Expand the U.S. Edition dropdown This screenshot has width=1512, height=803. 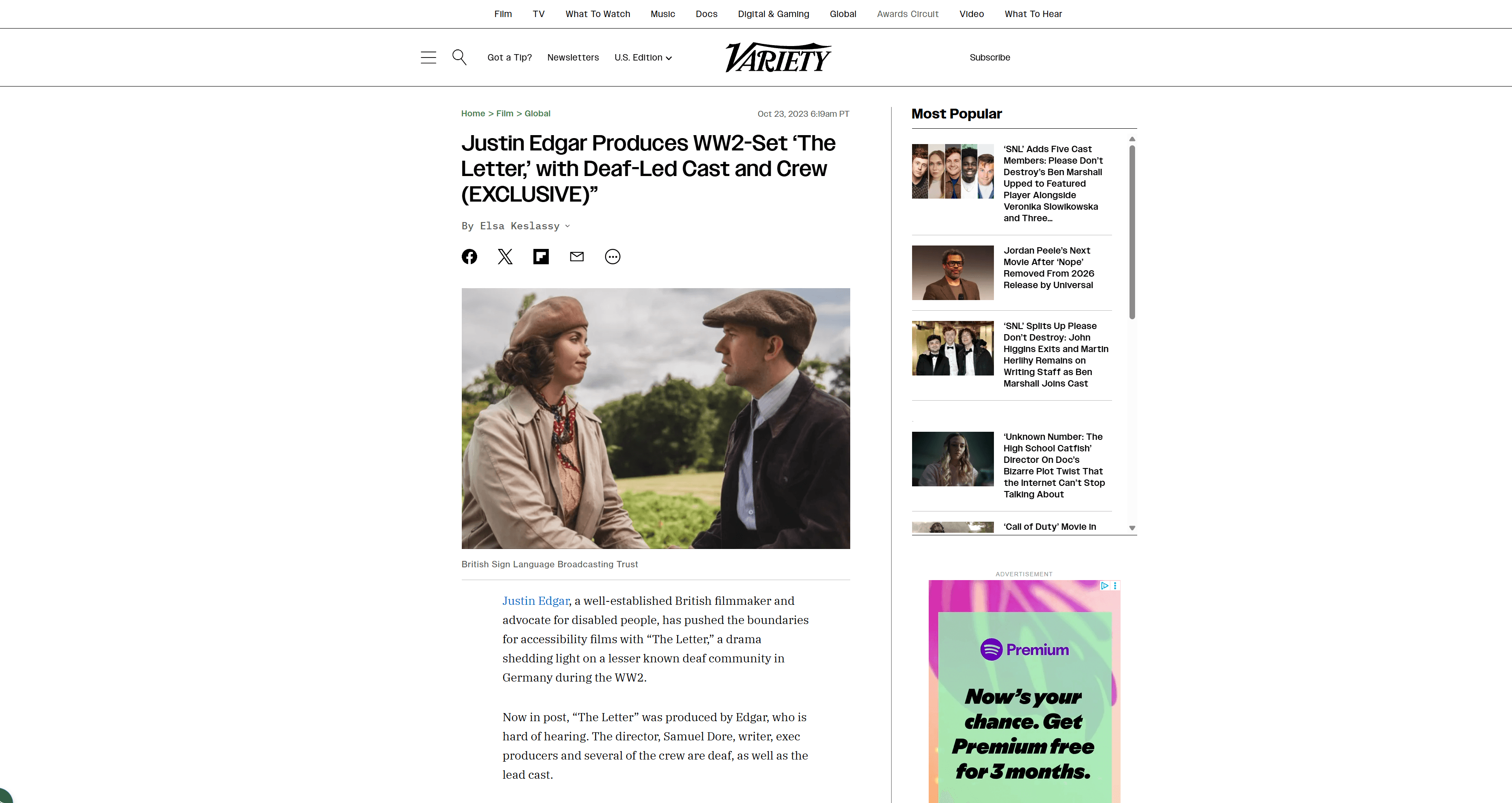[x=643, y=58]
